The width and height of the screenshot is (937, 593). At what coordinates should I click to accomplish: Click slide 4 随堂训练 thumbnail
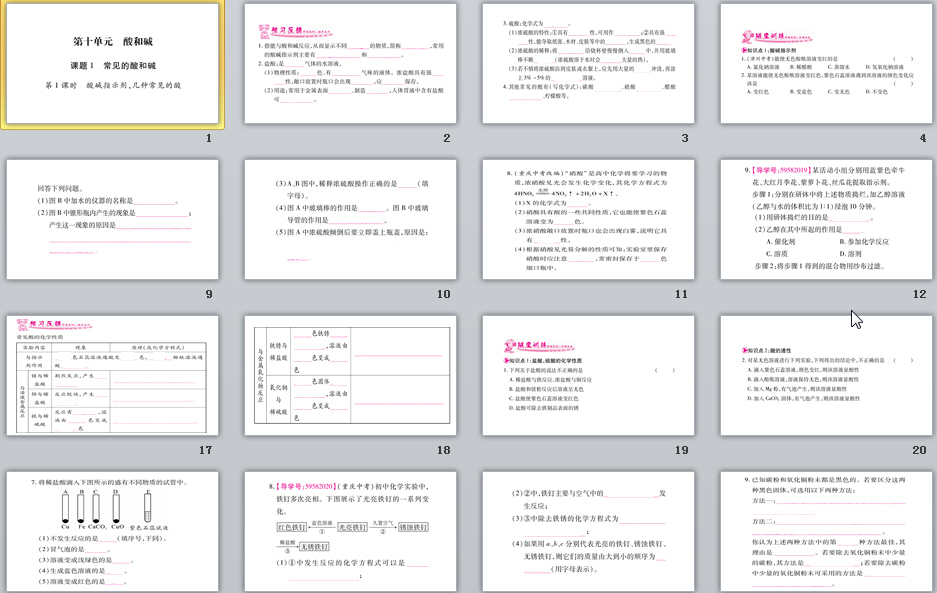(x=826, y=66)
